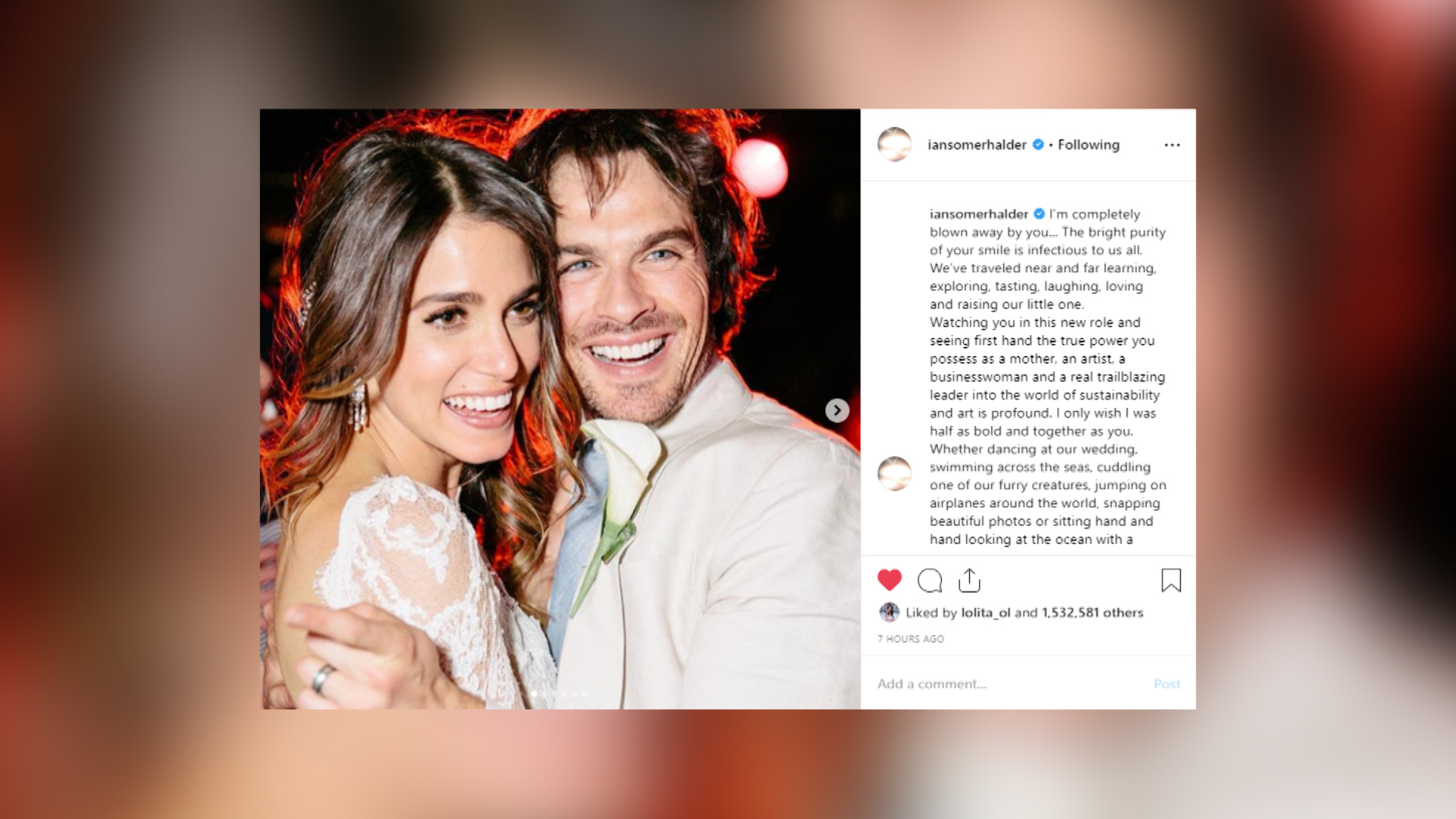Open the comment speech bubble icon

[x=930, y=580]
